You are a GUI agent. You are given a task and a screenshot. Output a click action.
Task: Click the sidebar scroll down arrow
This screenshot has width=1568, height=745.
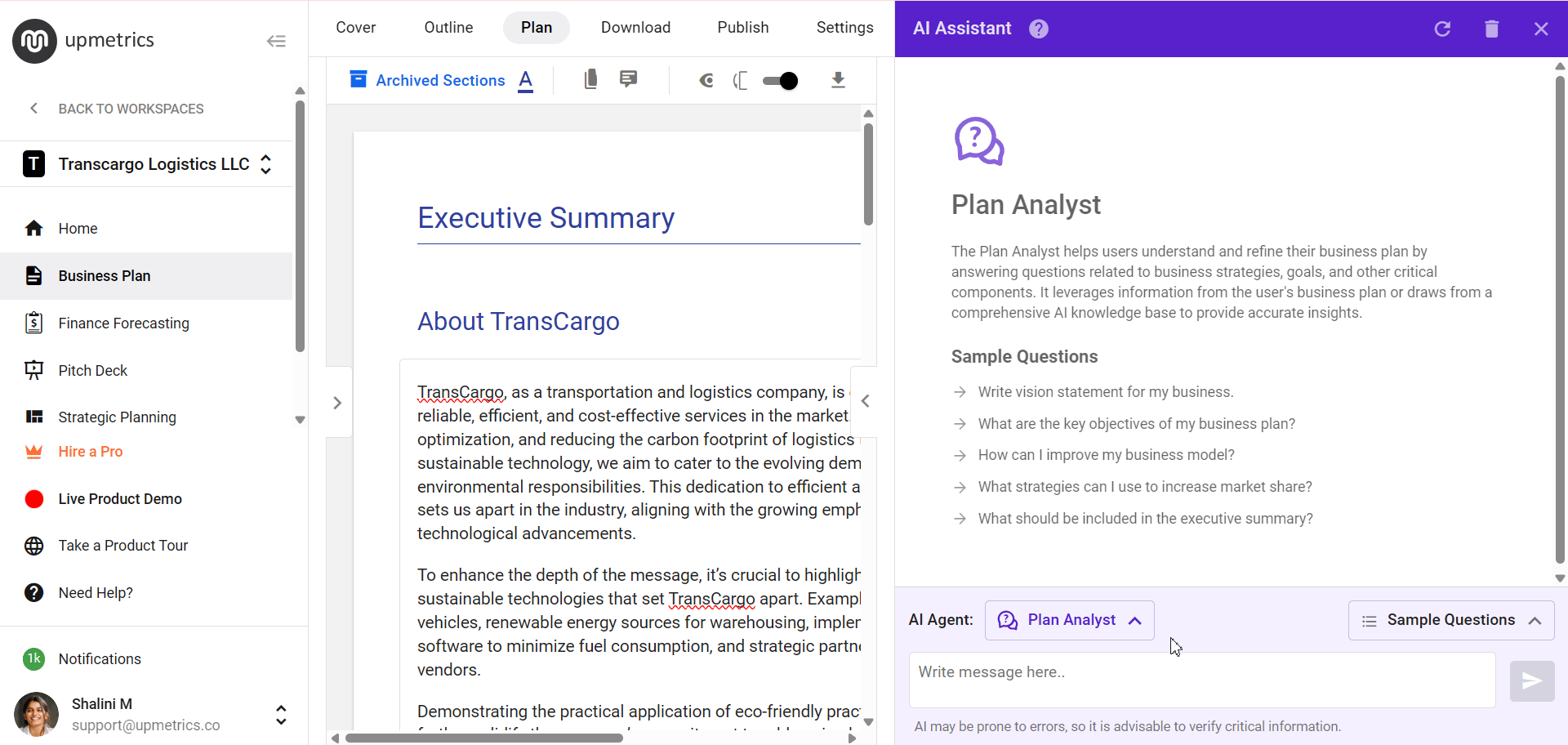click(300, 420)
